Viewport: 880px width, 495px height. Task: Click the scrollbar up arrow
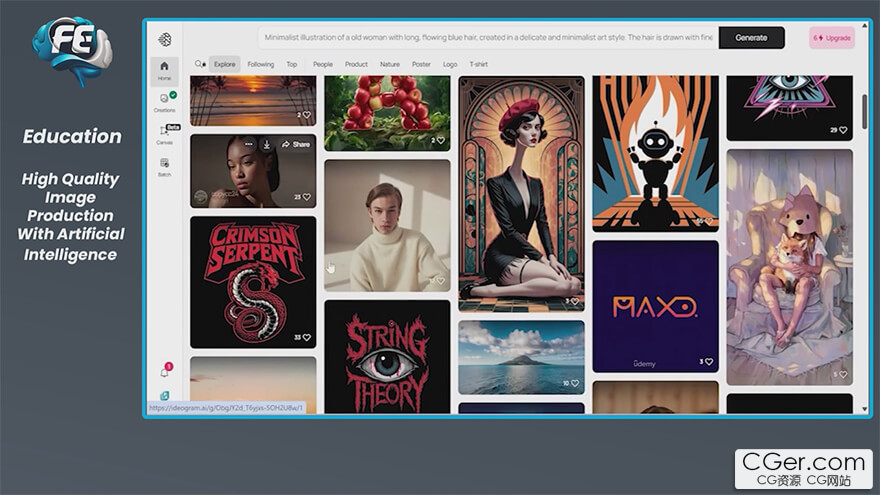click(864, 25)
